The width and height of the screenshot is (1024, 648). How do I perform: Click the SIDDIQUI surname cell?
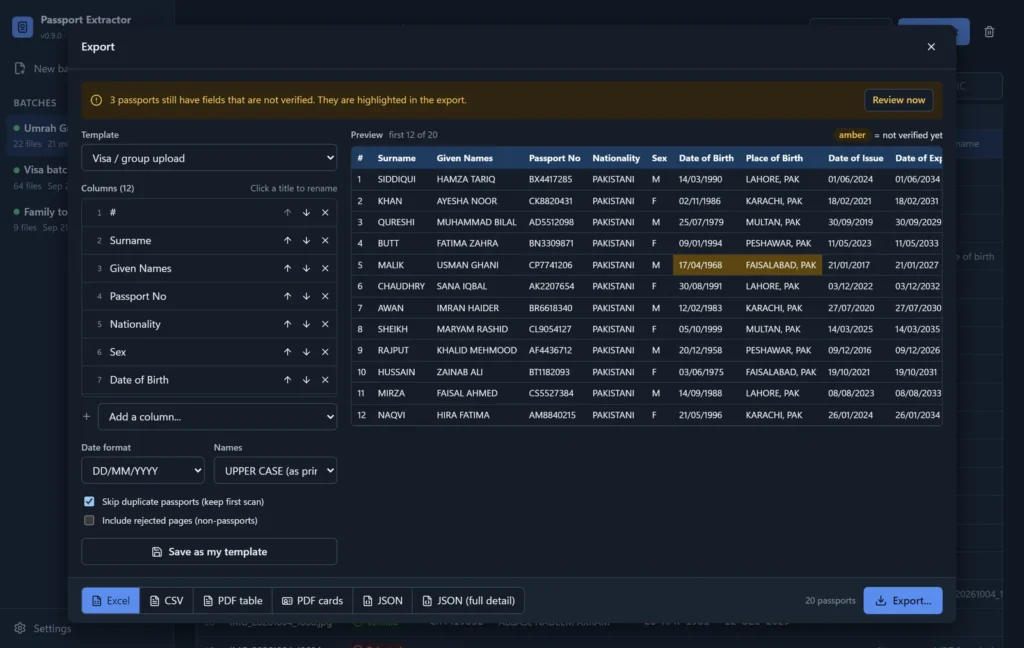pos(396,179)
